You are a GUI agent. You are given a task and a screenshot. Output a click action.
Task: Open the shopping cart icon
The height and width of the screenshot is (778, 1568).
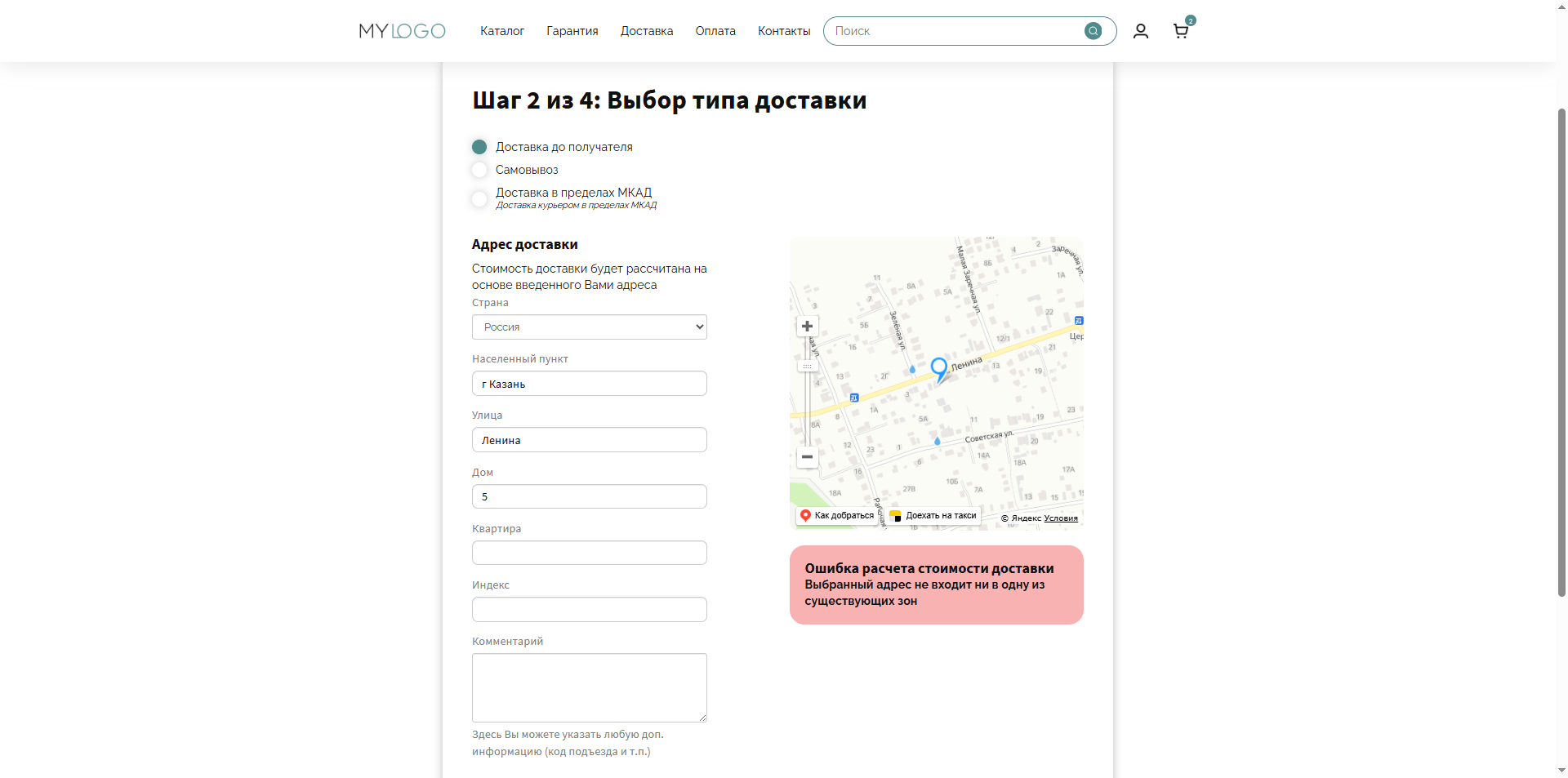click(x=1181, y=31)
